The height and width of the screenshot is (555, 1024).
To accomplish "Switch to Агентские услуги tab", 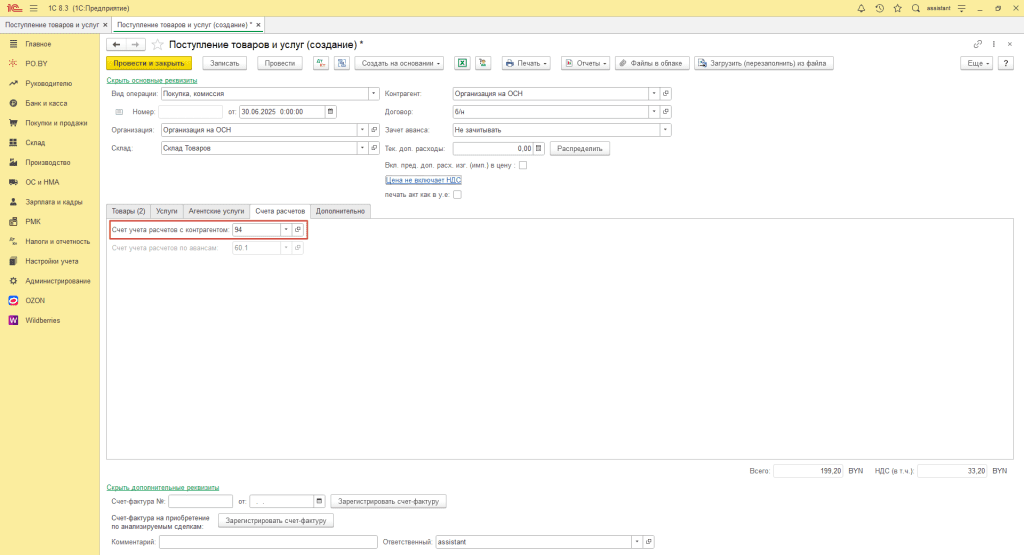I will (216, 211).
